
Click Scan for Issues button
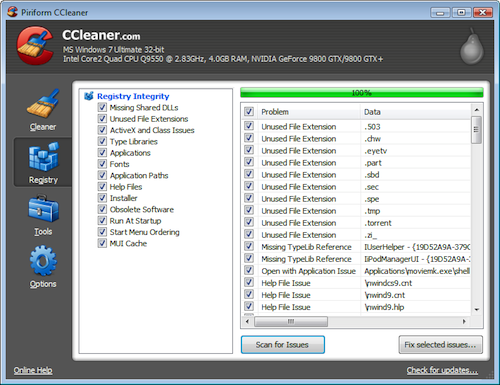(x=283, y=344)
